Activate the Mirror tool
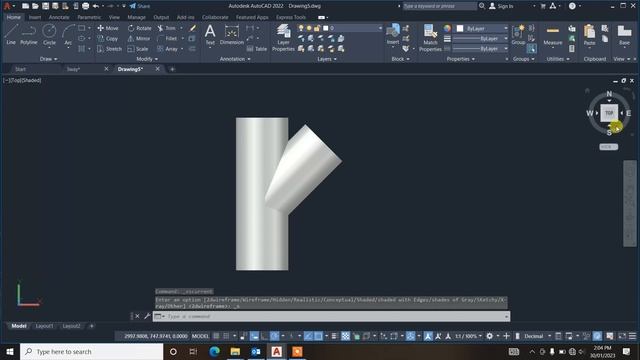This screenshot has height=360, width=640. point(139,38)
